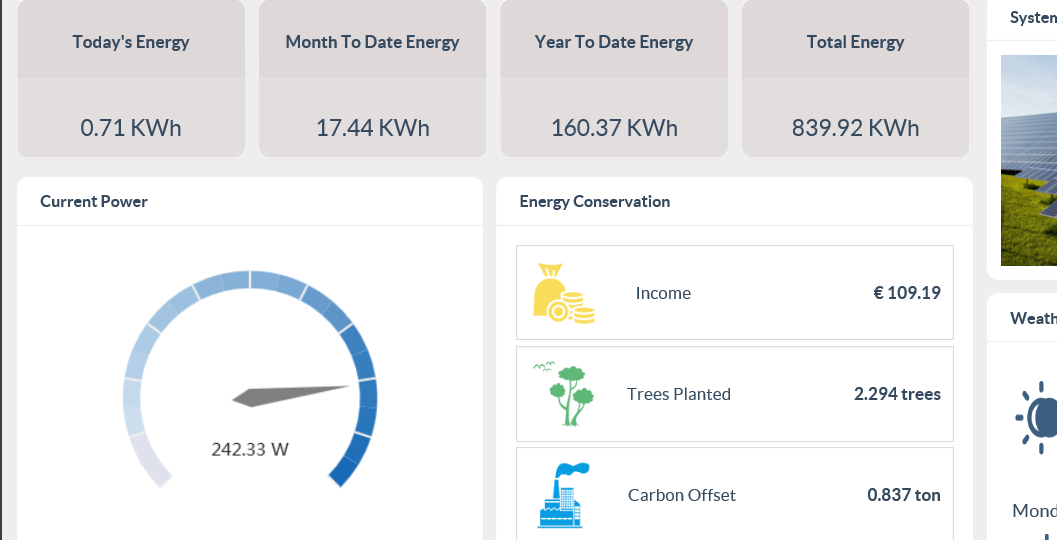The height and width of the screenshot is (540, 1057).
Task: Click the 839.92 KWh value
Action: tap(855, 127)
